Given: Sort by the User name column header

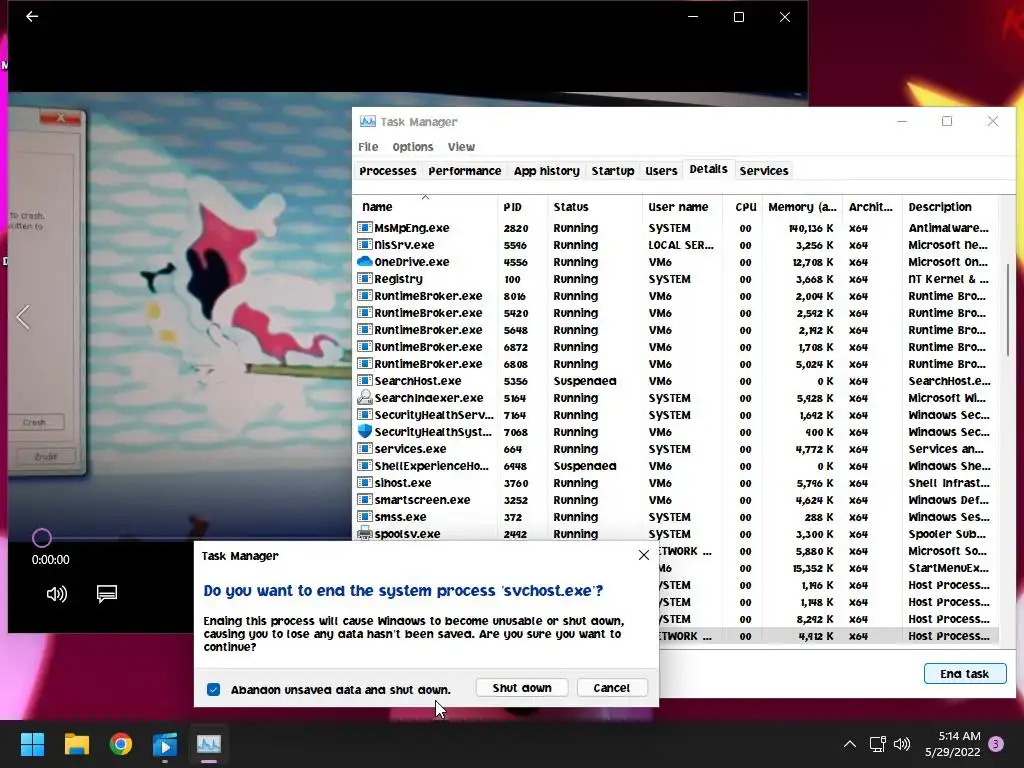Looking at the screenshot, I should [682, 207].
